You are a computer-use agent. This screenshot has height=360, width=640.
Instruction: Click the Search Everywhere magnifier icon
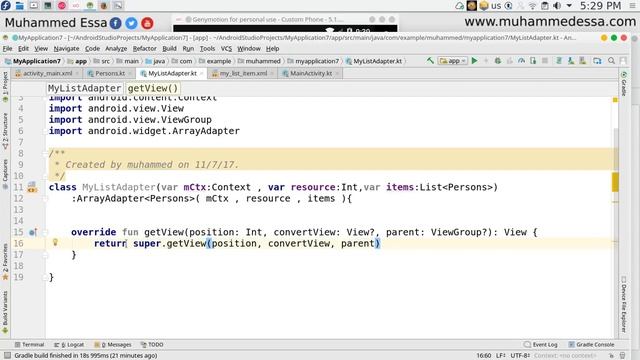(x=611, y=61)
